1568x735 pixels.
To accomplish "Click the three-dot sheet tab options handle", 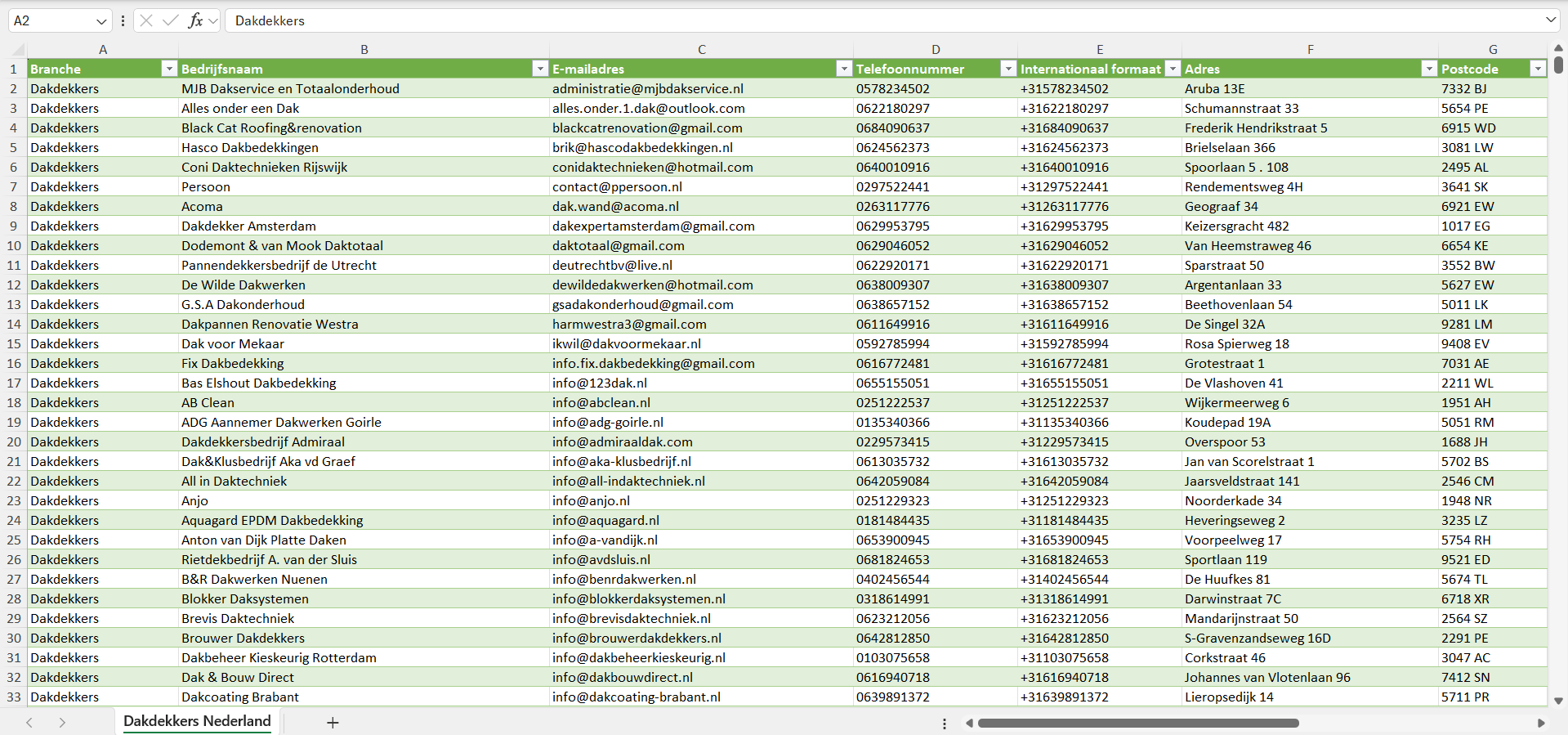I will pos(945,723).
